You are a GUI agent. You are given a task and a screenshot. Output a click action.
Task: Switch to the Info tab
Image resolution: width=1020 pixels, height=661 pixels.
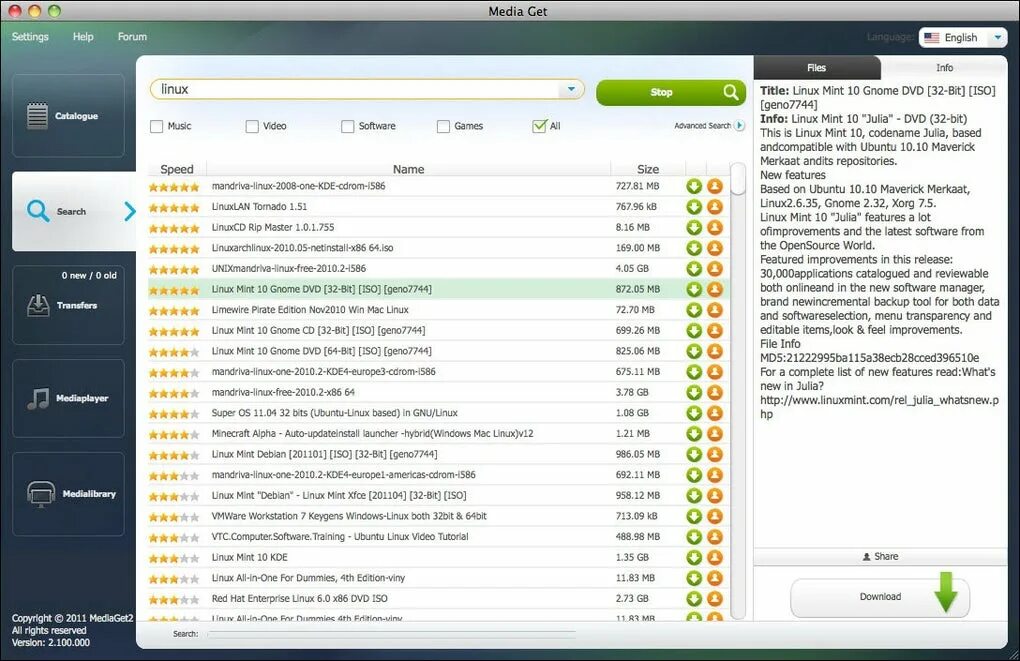pos(944,68)
